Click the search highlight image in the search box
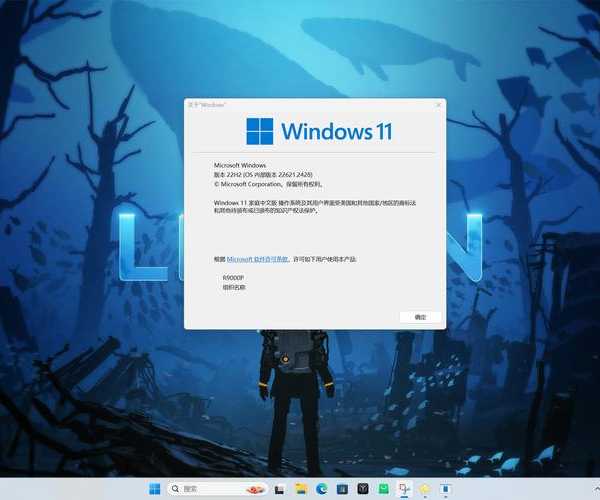This screenshot has width=600, height=500. pos(256,489)
